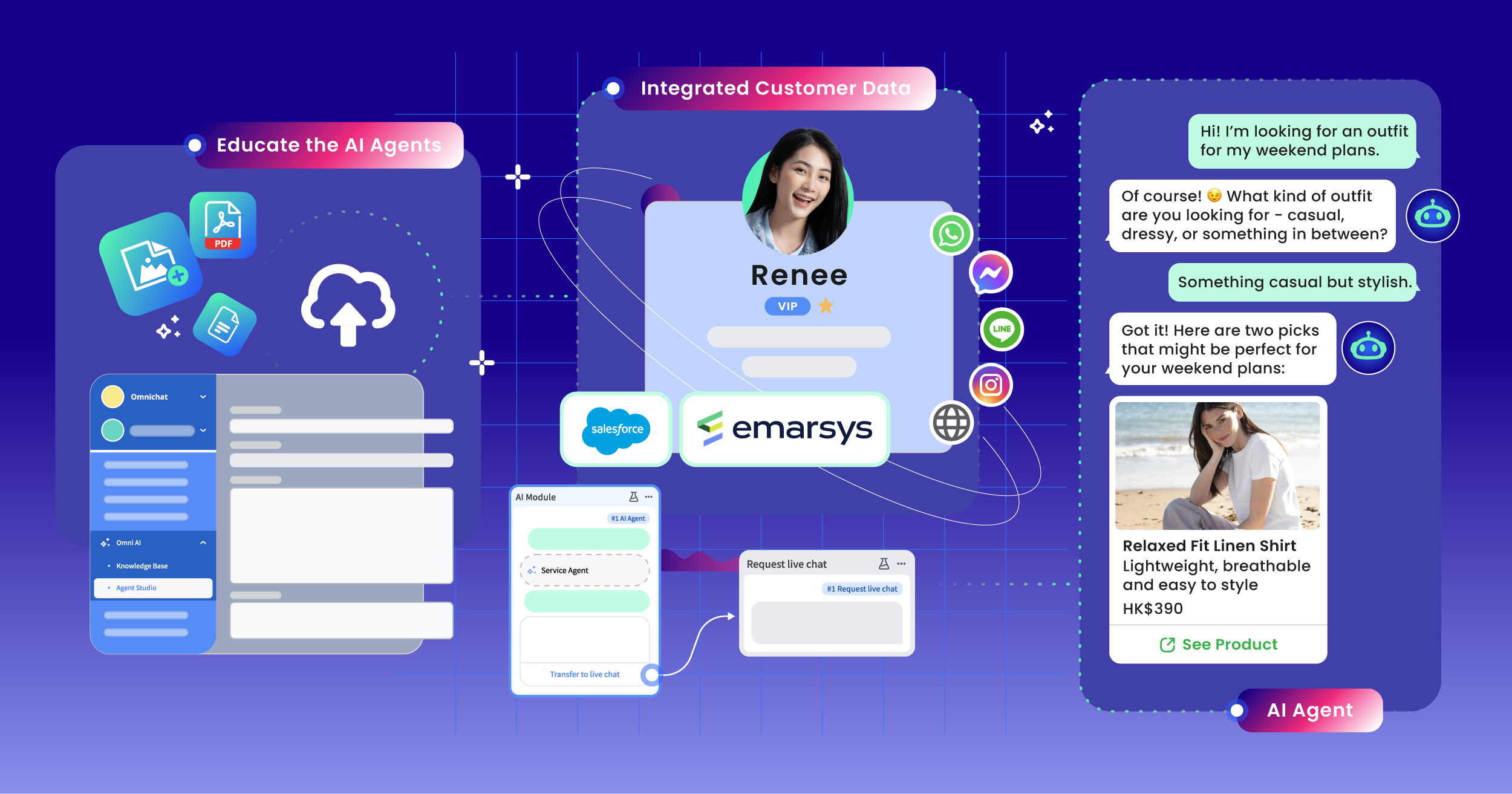Click the Messenger channel icon

tap(991, 272)
